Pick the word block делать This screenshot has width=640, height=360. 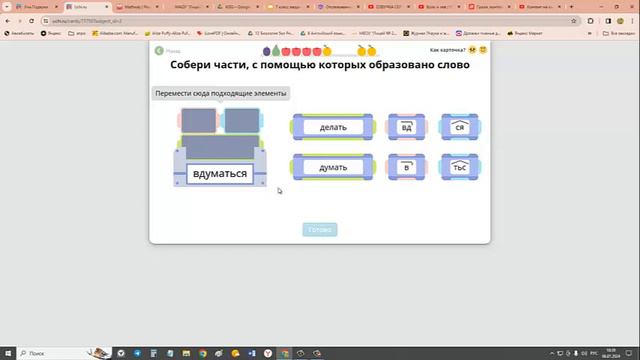tap(333, 127)
